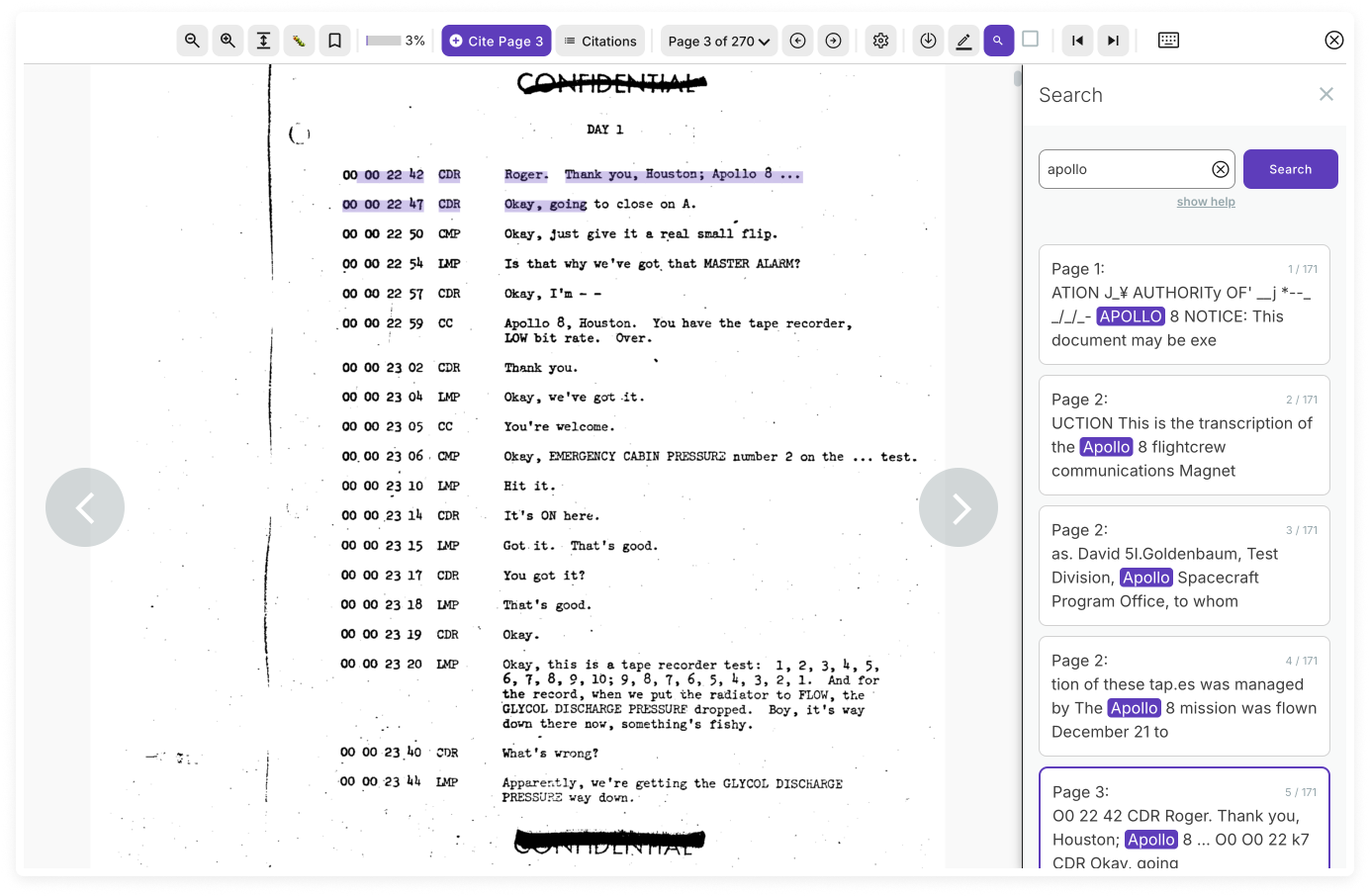Open the show help link
The height and width of the screenshot is (896, 1370).
tap(1206, 201)
